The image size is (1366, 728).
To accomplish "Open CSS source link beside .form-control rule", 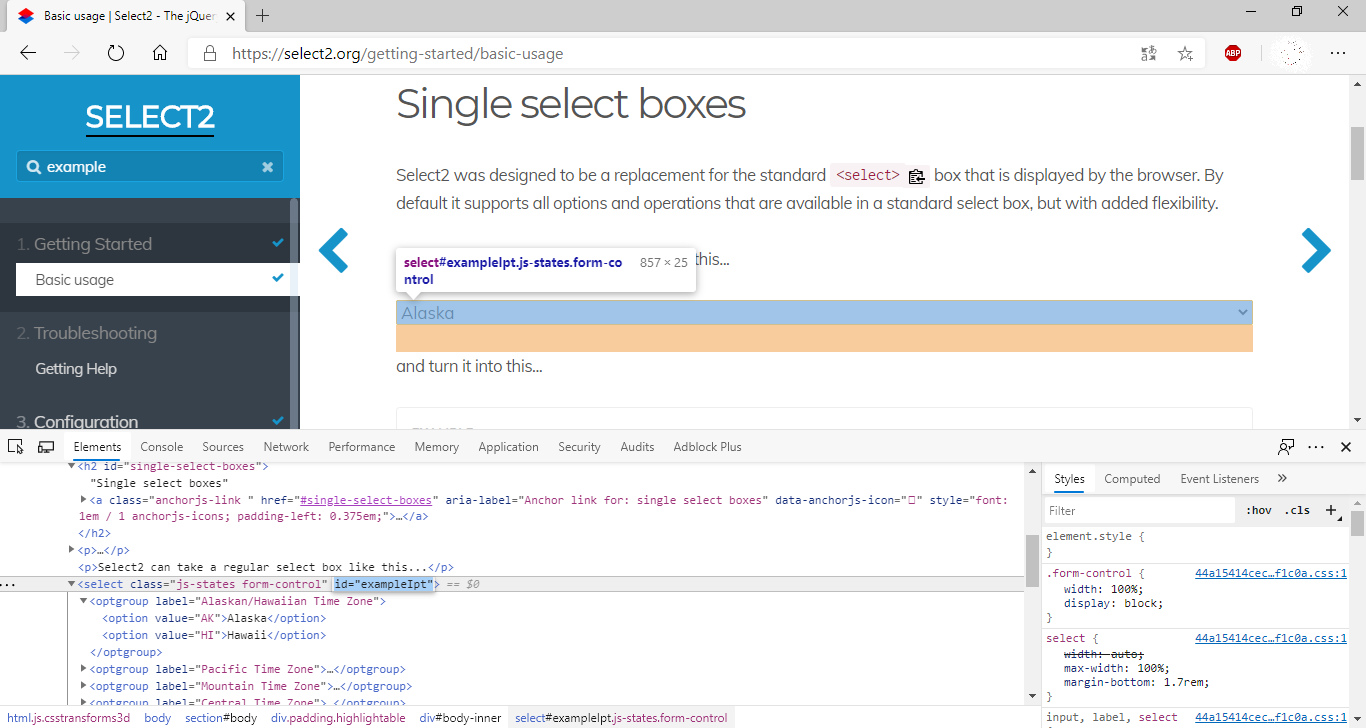I will pyautogui.click(x=1270, y=573).
